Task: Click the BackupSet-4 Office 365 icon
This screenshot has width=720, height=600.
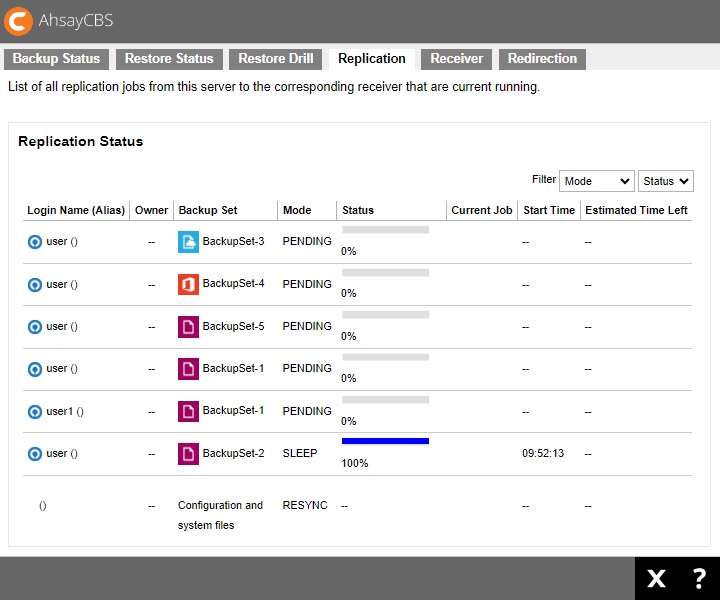Action: [188, 284]
